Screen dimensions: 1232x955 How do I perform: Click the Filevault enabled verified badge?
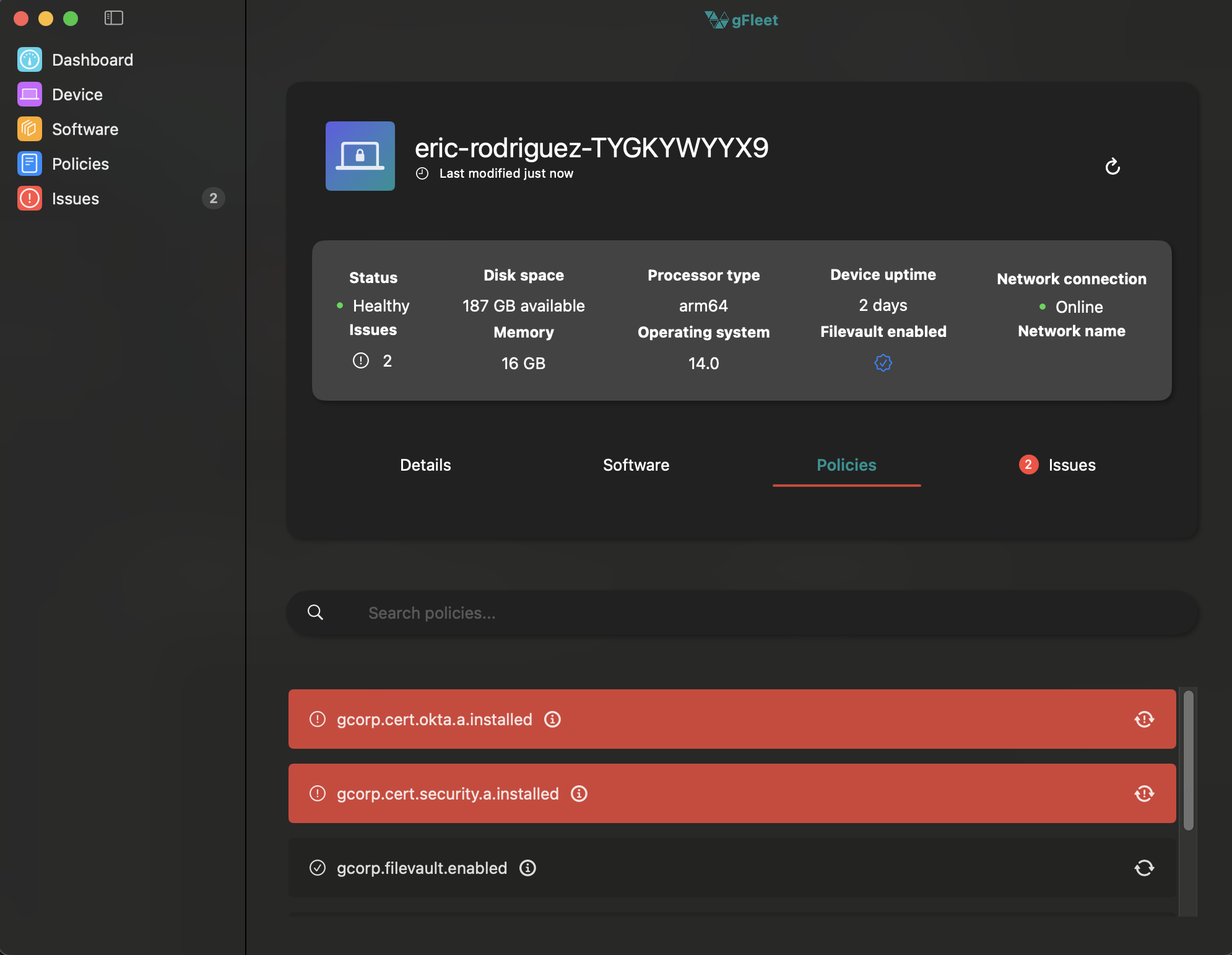[883, 363]
